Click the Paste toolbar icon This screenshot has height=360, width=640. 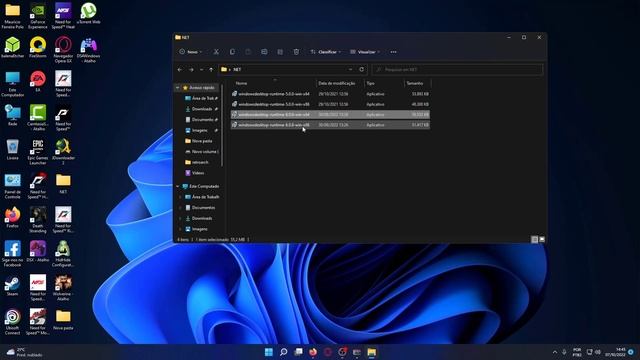pos(248,52)
